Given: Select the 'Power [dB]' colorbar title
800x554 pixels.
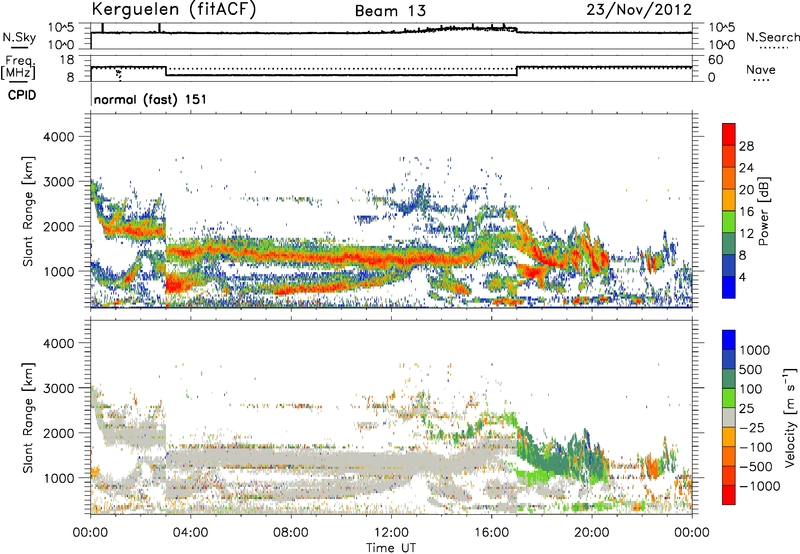Looking at the screenshot, I should [x=764, y=211].
